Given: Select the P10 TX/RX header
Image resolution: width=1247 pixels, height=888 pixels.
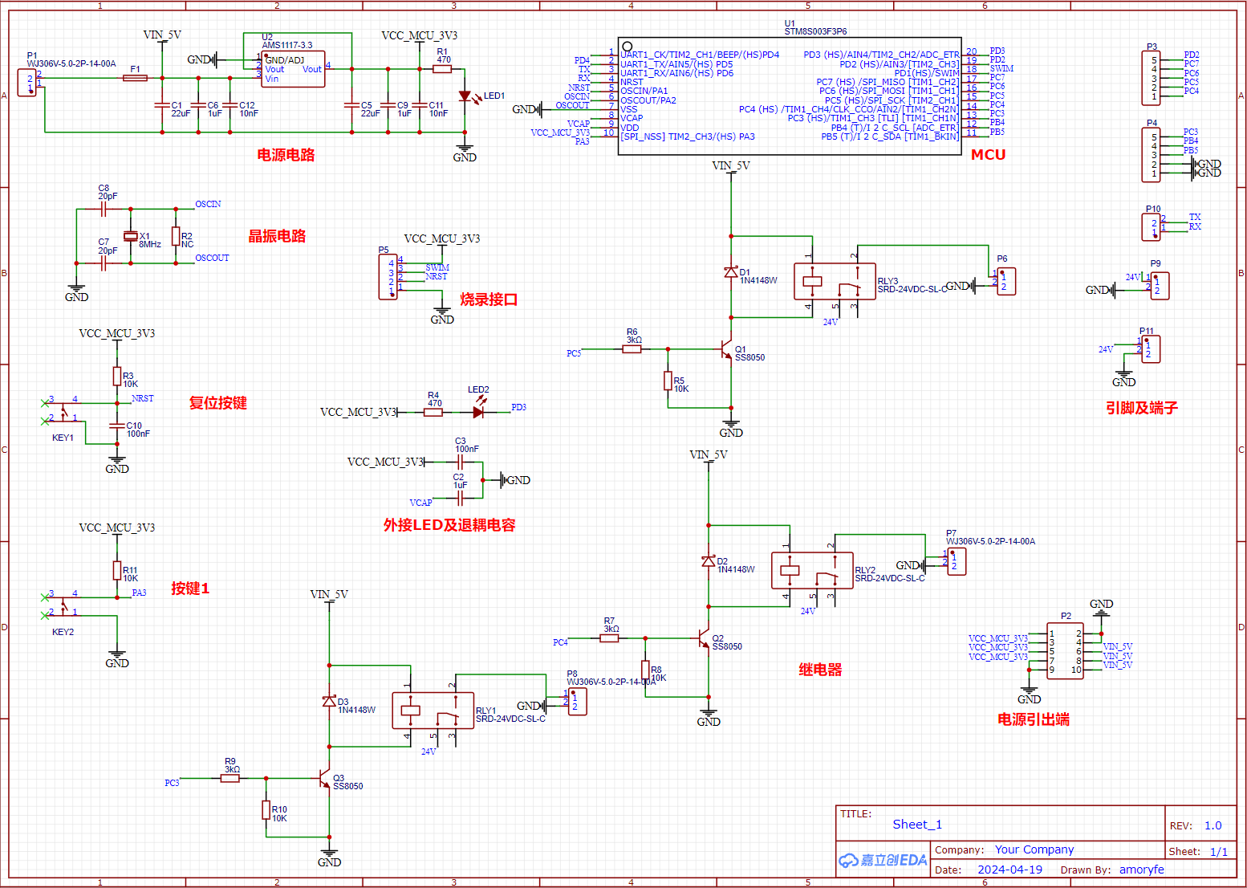Looking at the screenshot, I should click(1153, 227).
